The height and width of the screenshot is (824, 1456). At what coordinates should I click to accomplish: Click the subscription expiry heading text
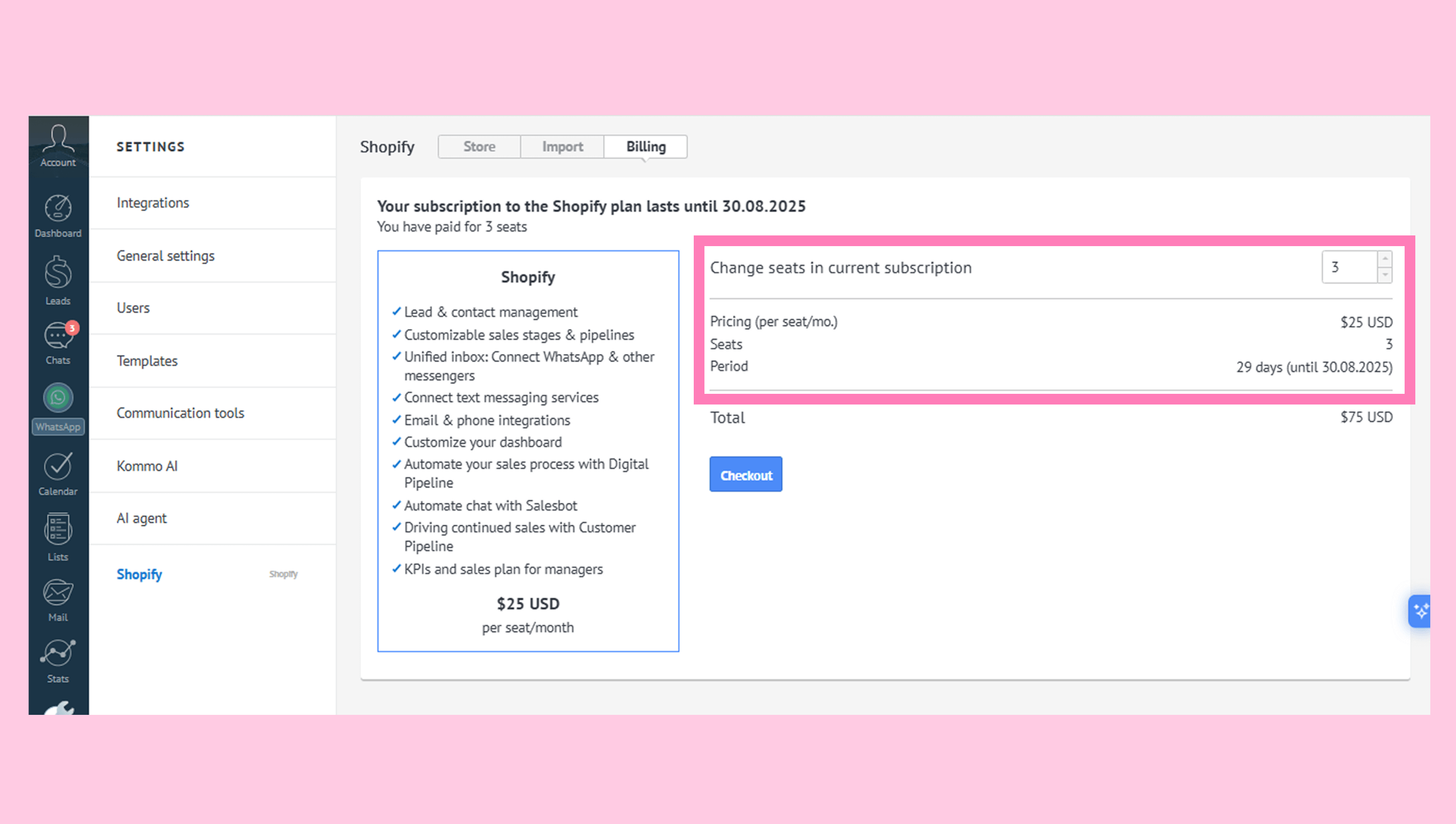coord(591,206)
